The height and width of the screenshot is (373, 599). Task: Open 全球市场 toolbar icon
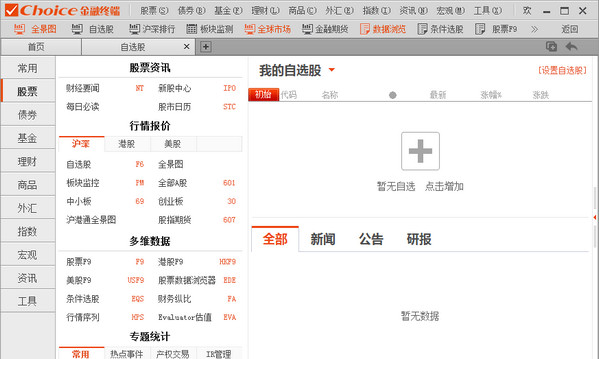point(267,29)
